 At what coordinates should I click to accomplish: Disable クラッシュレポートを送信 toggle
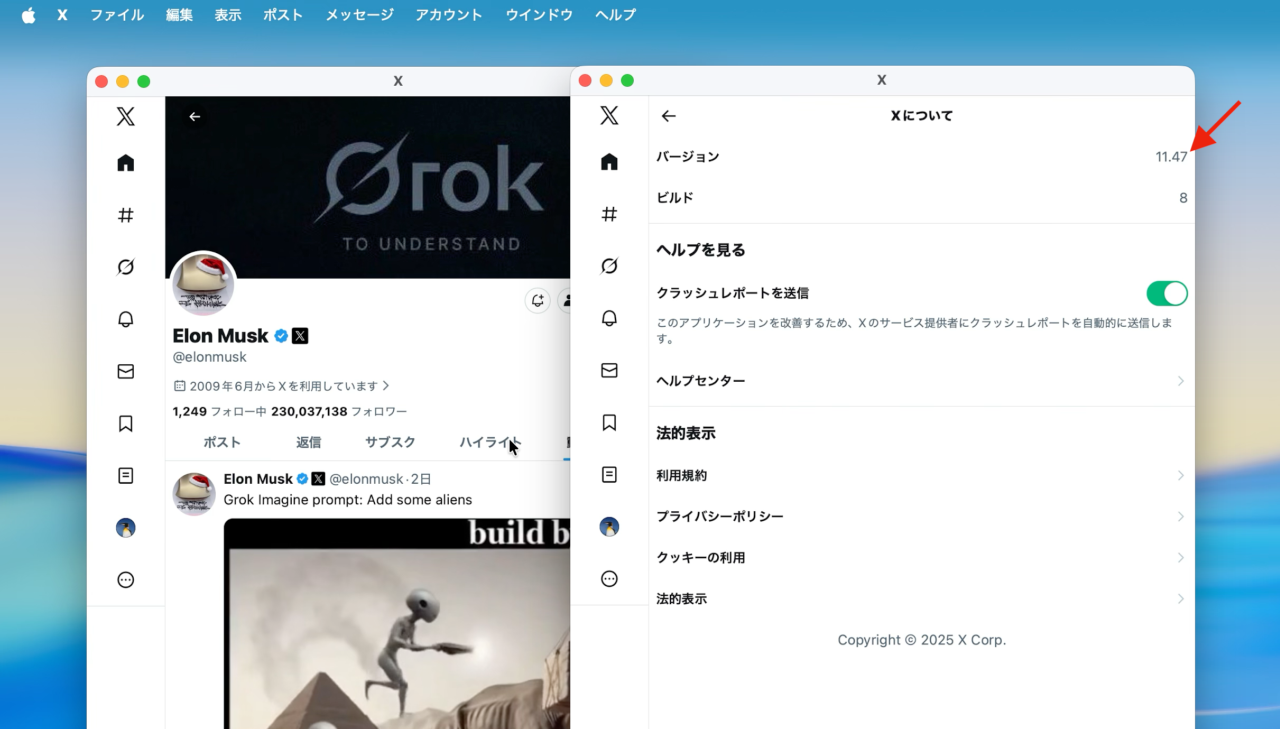(x=1166, y=293)
